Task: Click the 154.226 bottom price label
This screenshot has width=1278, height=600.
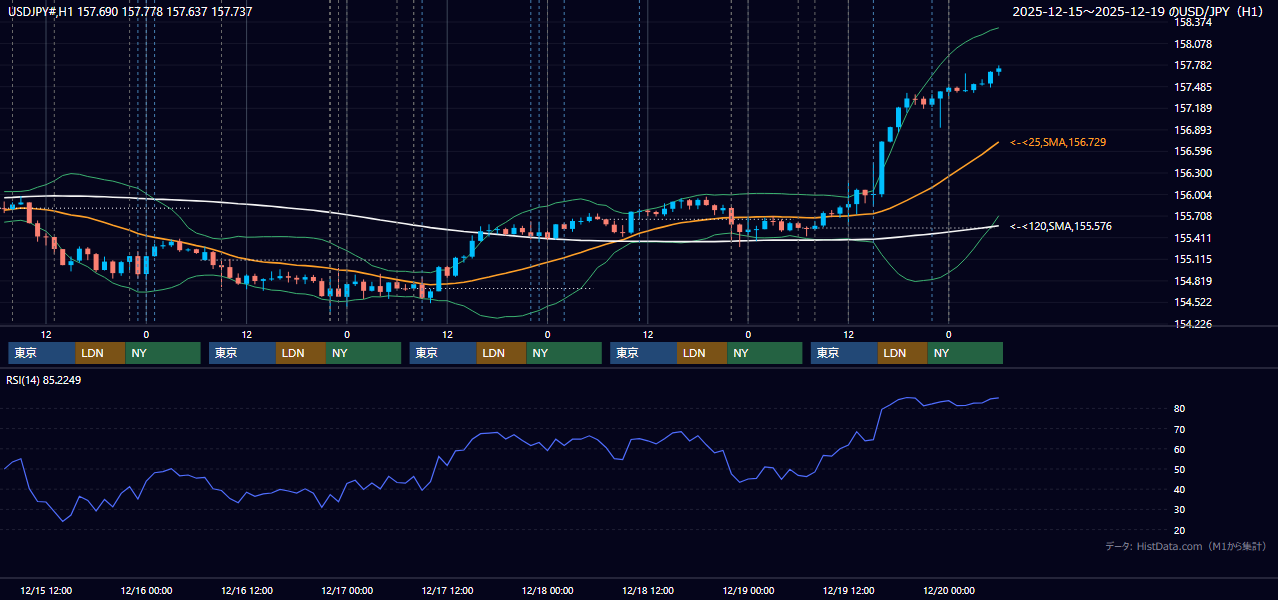Action: point(1193,324)
